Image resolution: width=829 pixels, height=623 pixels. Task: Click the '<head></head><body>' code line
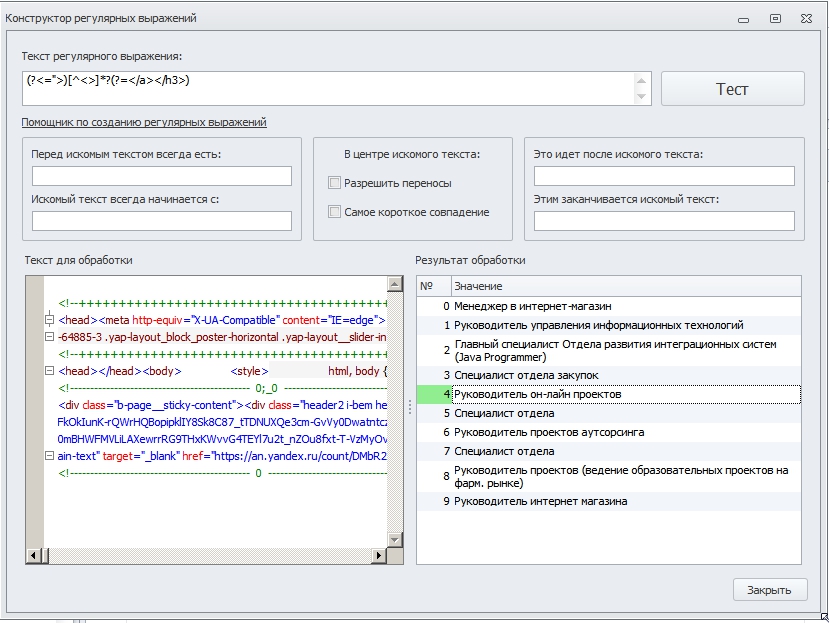pyautogui.click(x=222, y=371)
